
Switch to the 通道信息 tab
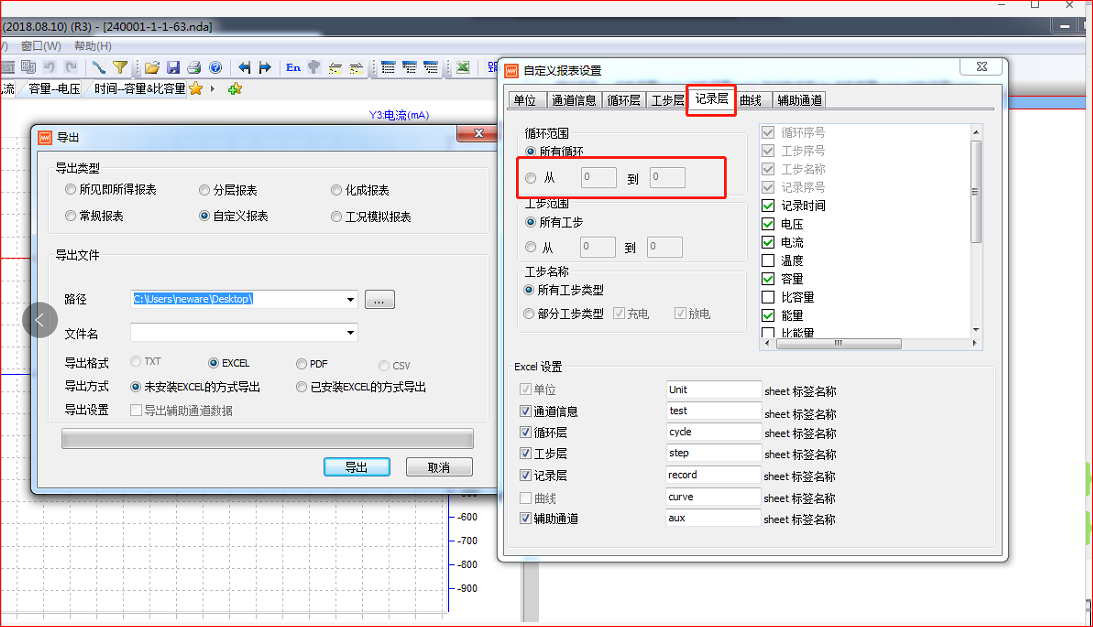574,100
